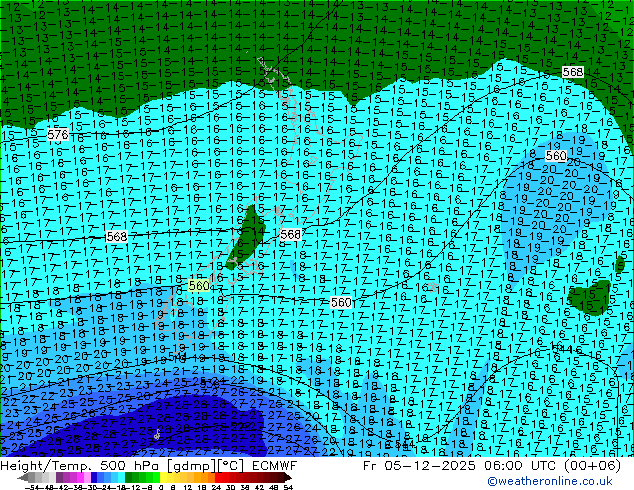Select the 568 label left of the green island
Screen dimensions: 634x490
coord(116,237)
